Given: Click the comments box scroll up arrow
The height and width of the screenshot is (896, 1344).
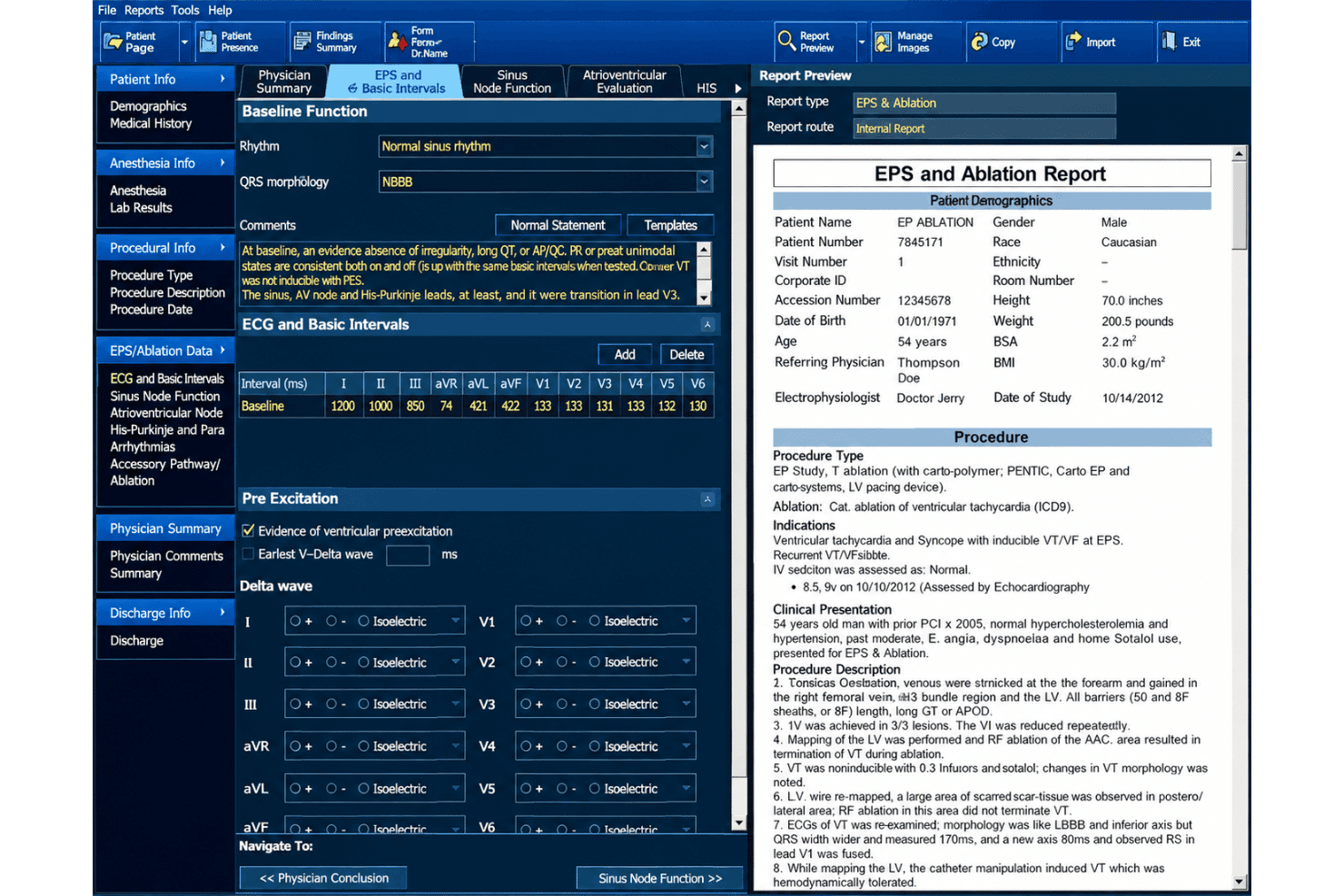Looking at the screenshot, I should pos(704,248).
